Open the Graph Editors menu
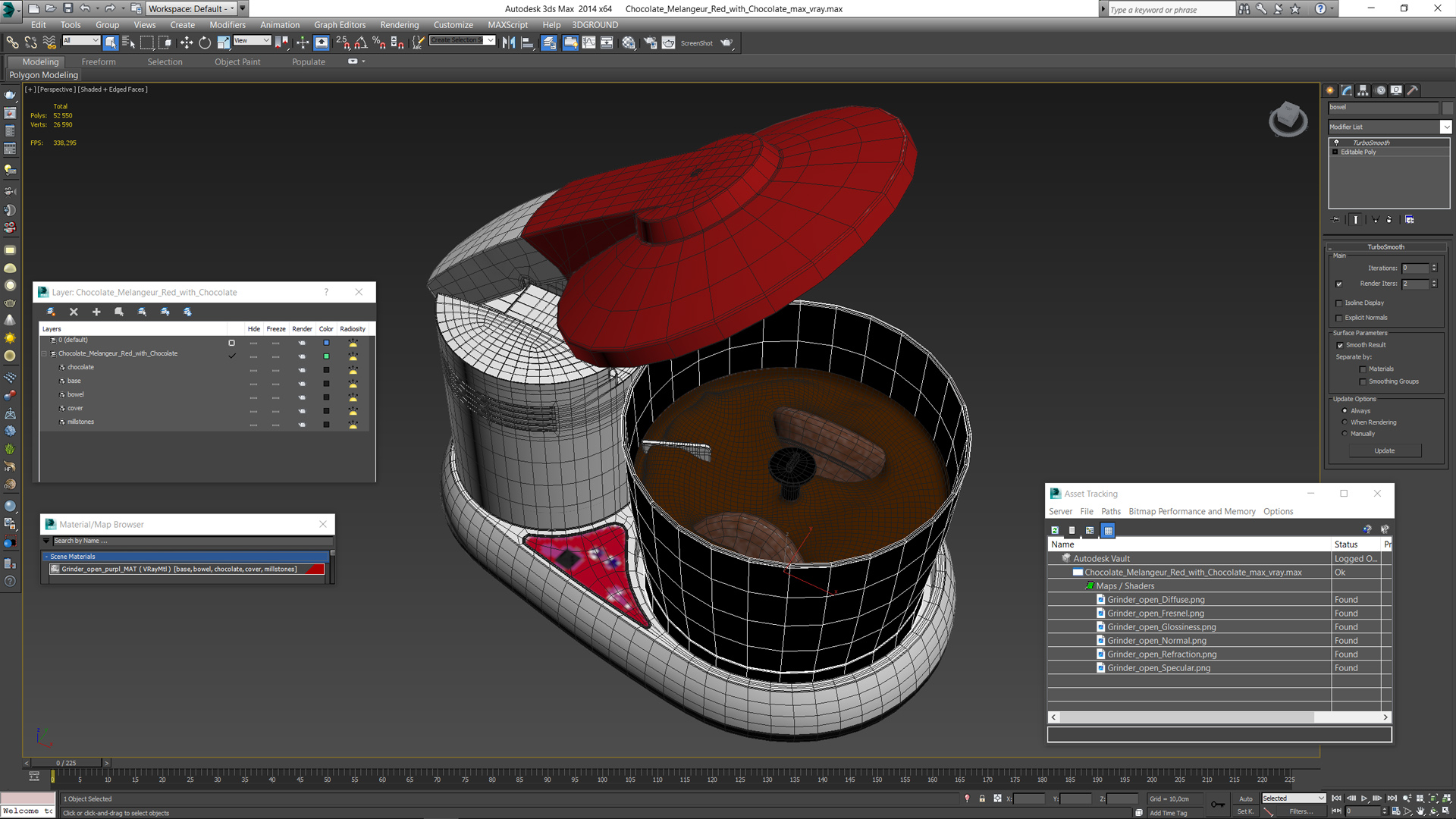This screenshot has width=1456, height=819. [x=340, y=25]
